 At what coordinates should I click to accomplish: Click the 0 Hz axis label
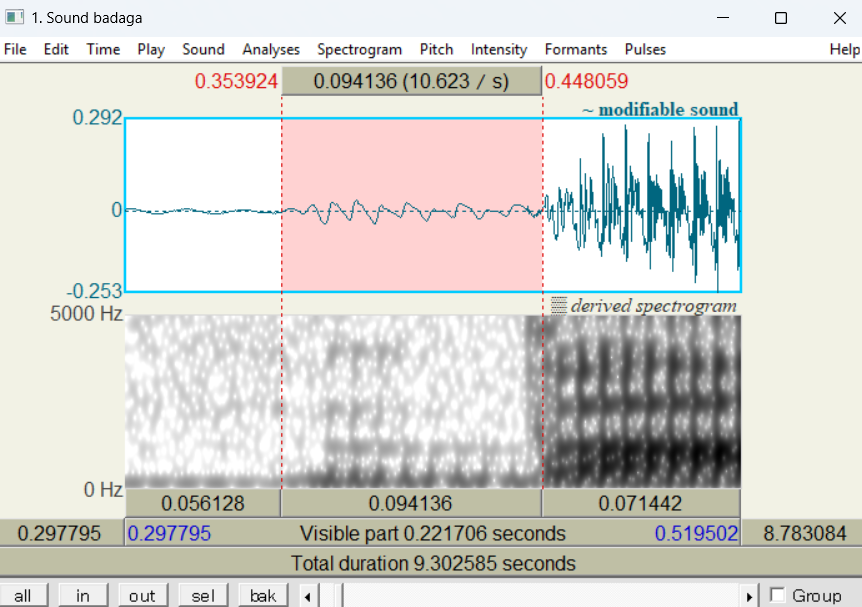coord(103,489)
